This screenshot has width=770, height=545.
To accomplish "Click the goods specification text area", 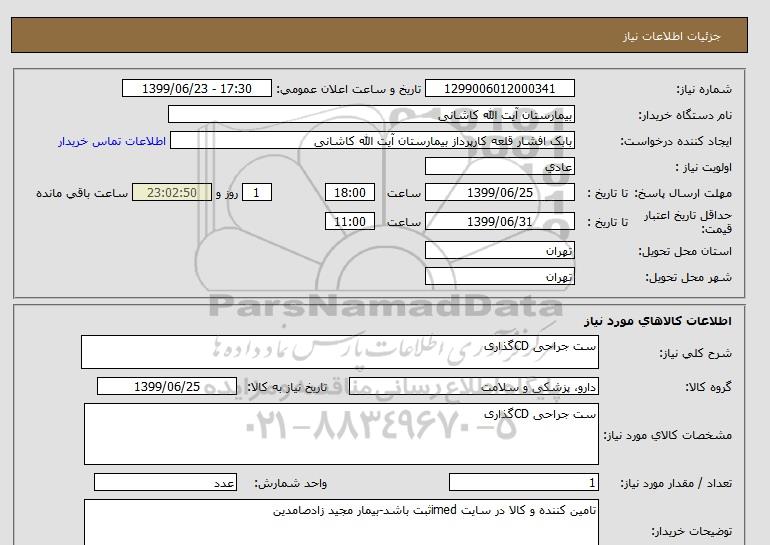I will 341,434.
